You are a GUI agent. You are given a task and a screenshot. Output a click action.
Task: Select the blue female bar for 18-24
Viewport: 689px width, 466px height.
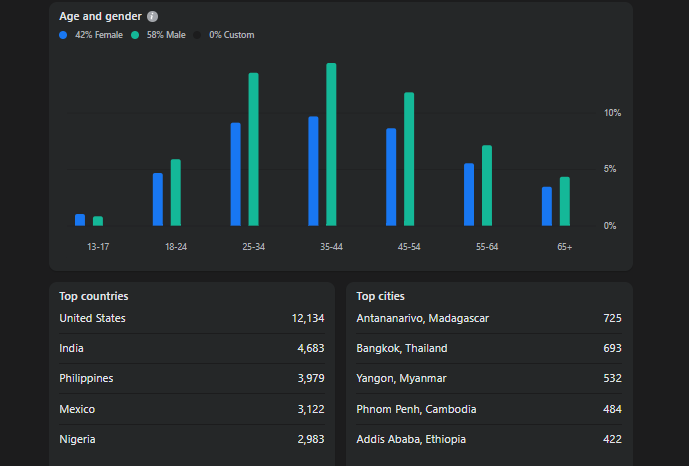click(158, 199)
